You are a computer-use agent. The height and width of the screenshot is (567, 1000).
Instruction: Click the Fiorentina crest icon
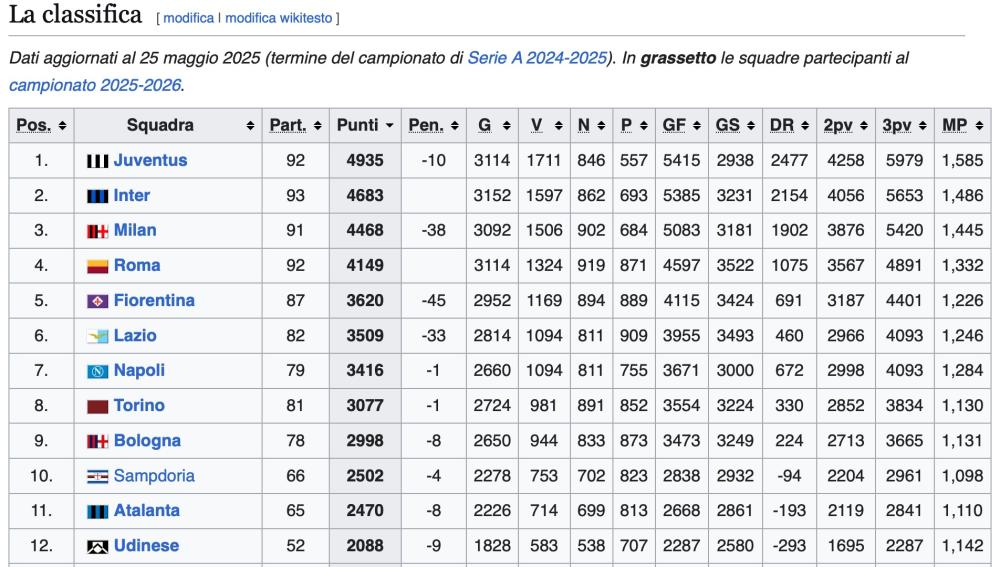(x=97, y=301)
